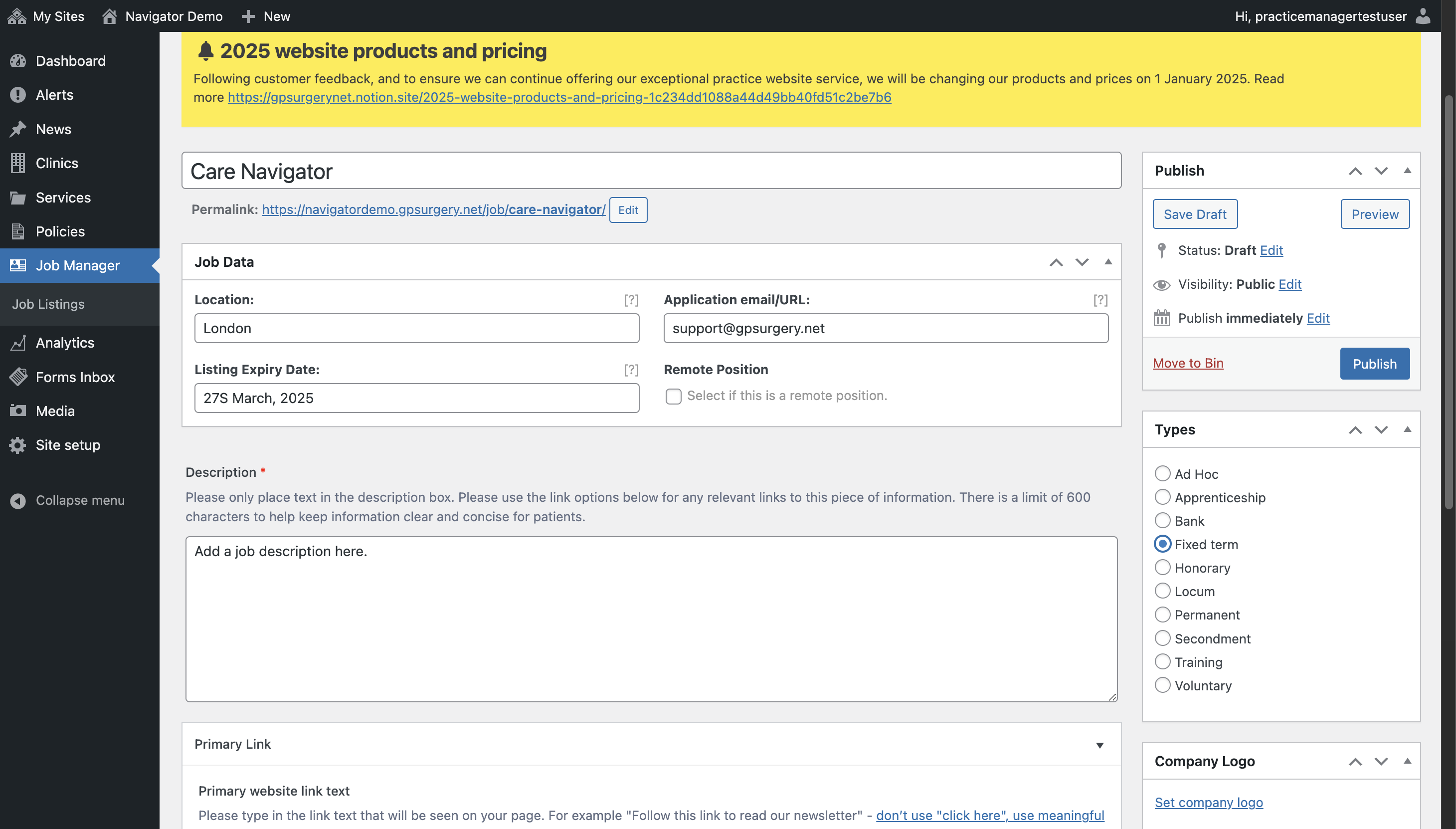1456x829 pixels.
Task: Click Edit next to the permalink
Action: (628, 209)
